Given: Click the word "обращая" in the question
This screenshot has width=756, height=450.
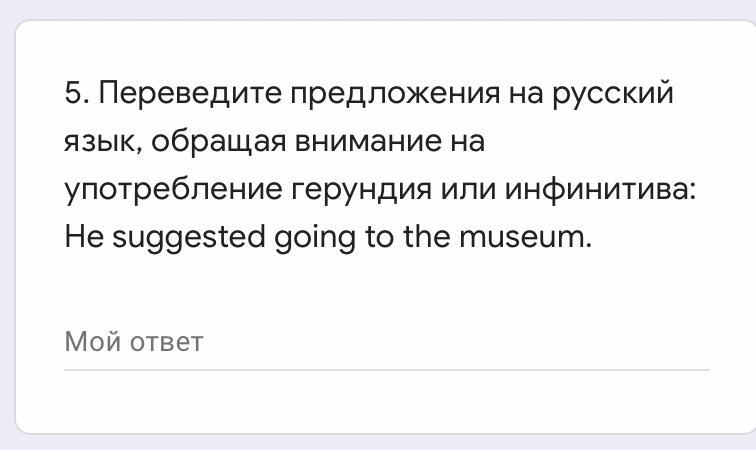Looking at the screenshot, I should (x=218, y=142).
